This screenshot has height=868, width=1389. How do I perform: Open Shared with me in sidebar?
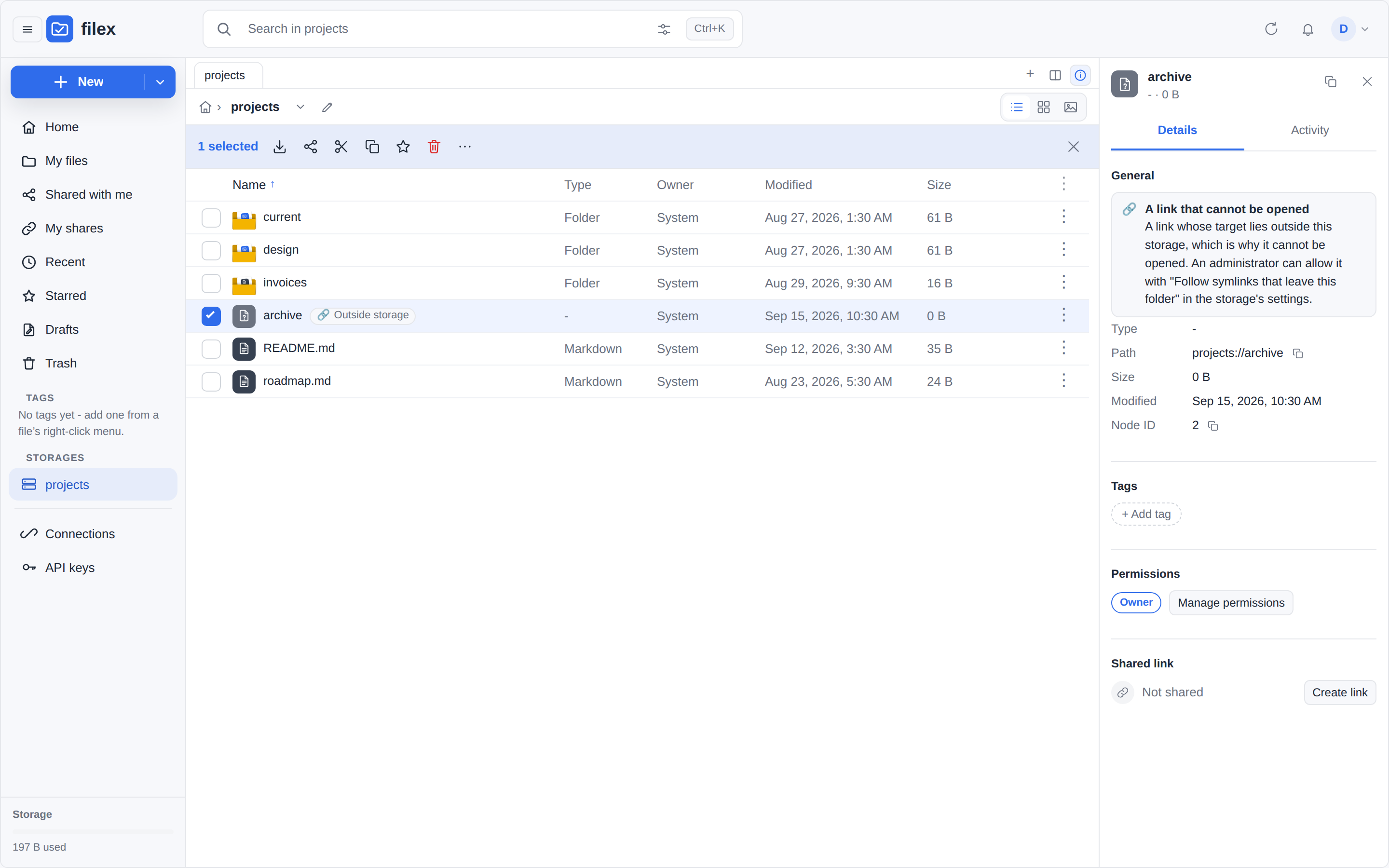point(93,195)
